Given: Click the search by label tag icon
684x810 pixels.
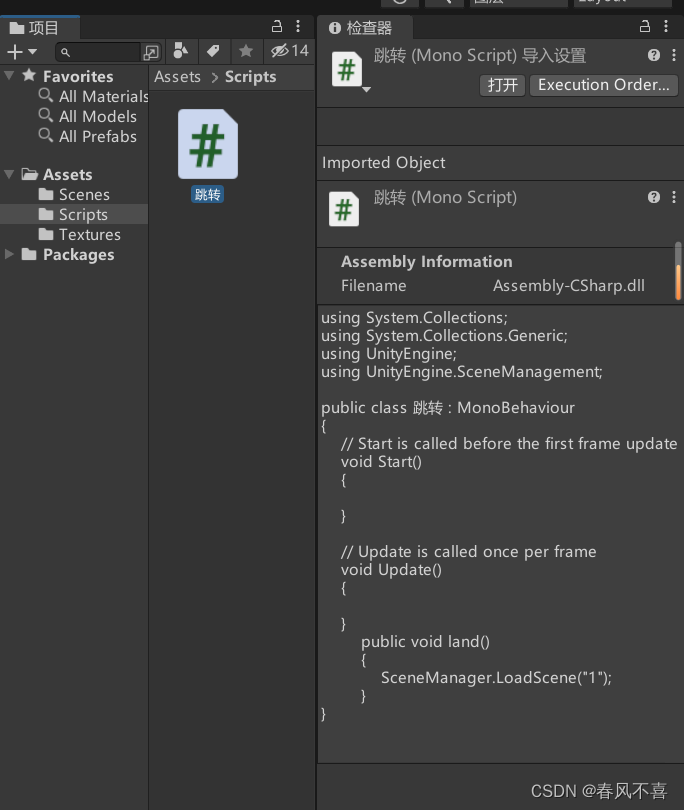Looking at the screenshot, I should [x=213, y=51].
